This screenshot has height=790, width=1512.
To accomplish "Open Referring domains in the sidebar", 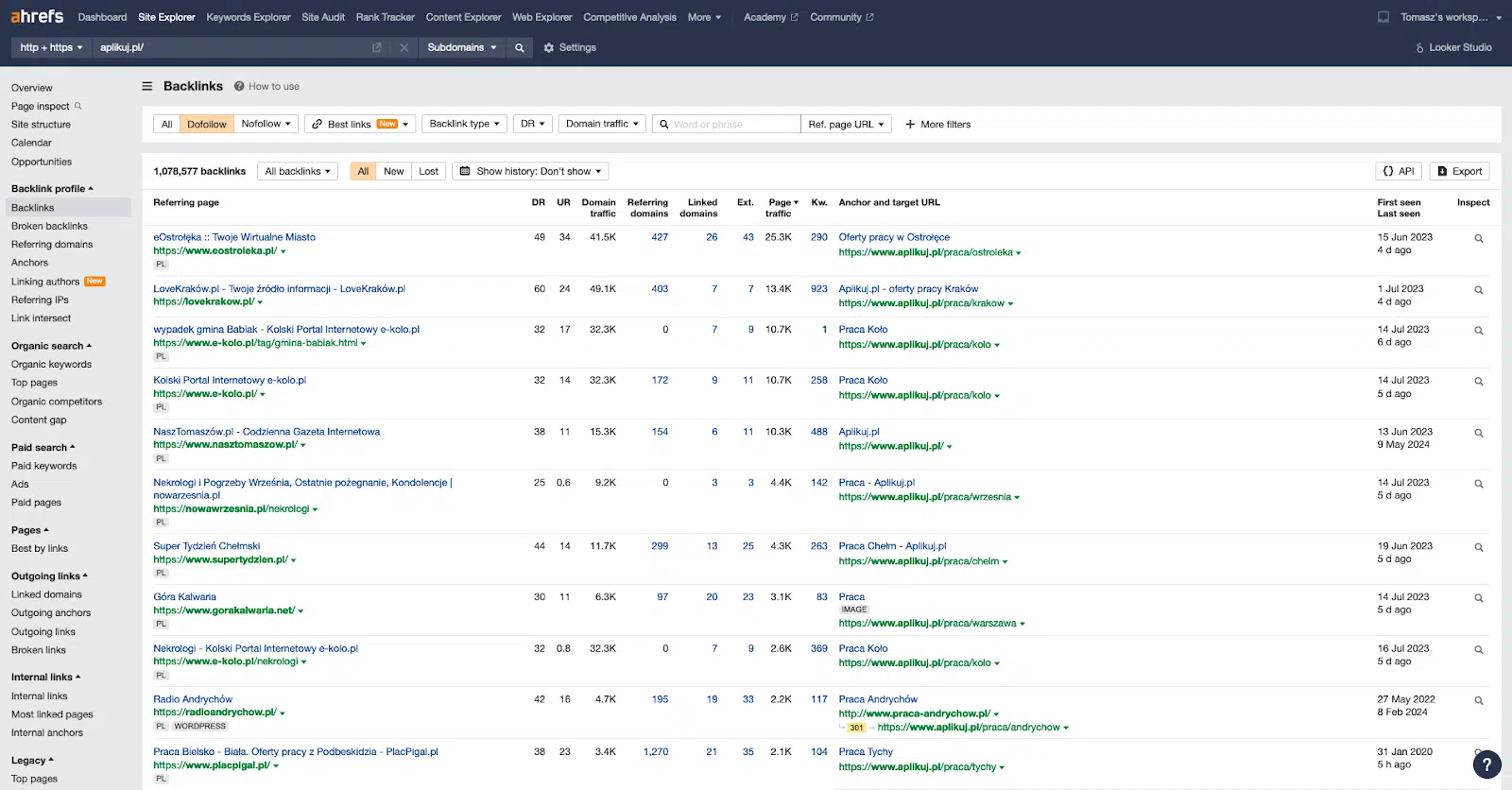I will tap(52, 245).
